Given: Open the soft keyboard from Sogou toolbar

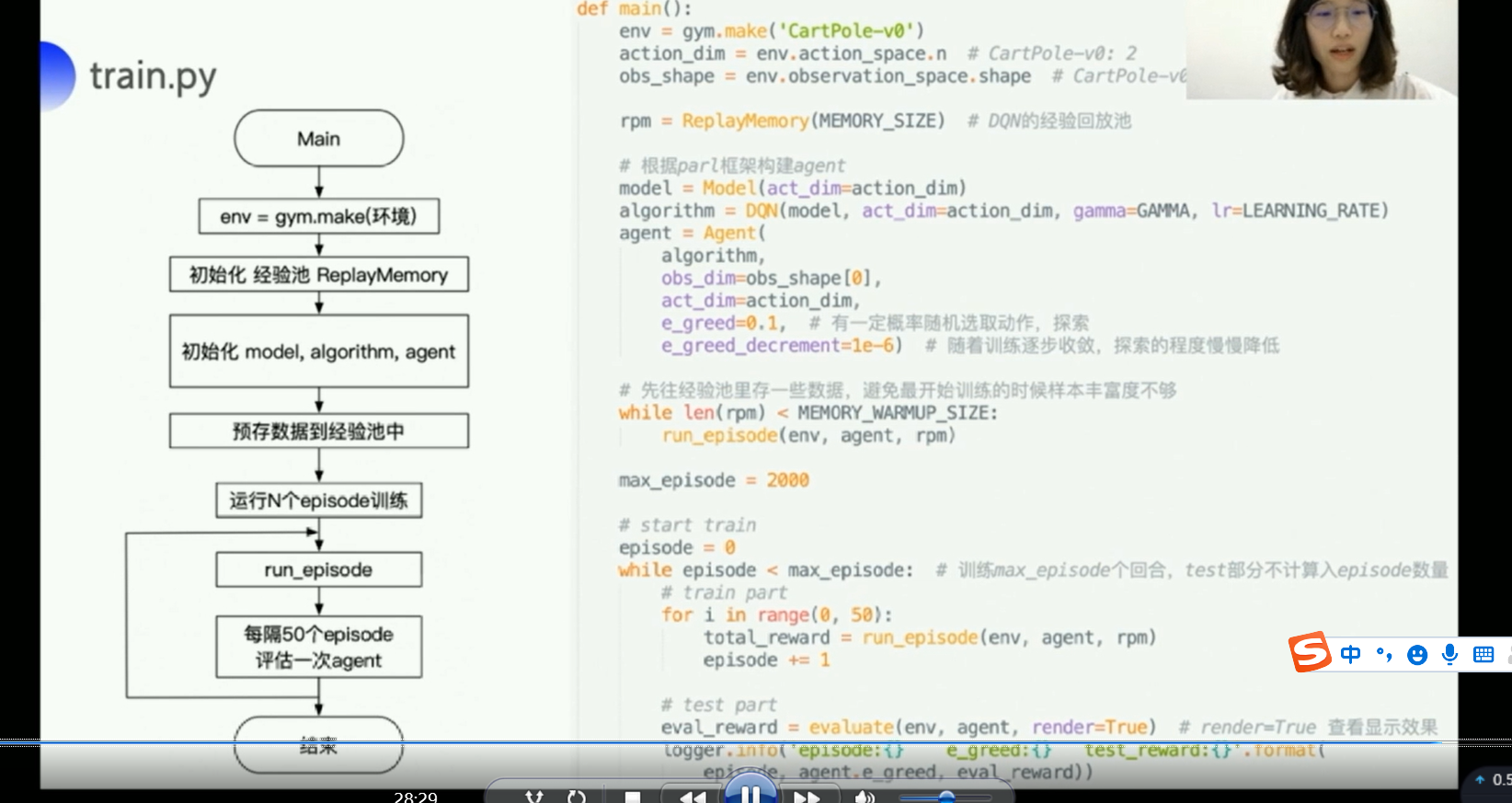Looking at the screenshot, I should pos(1483,654).
